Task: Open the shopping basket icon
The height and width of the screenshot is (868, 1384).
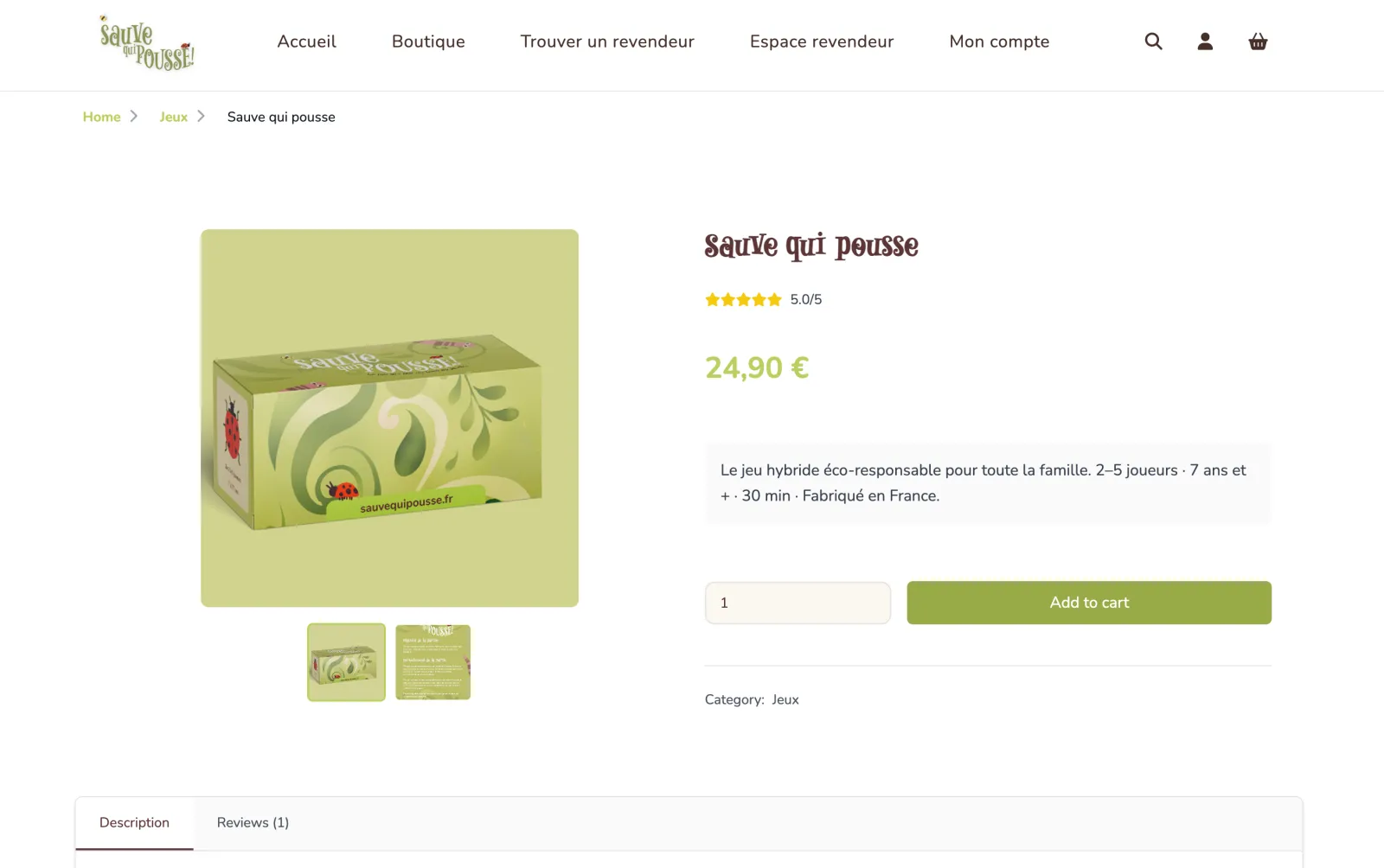Action: click(x=1258, y=41)
